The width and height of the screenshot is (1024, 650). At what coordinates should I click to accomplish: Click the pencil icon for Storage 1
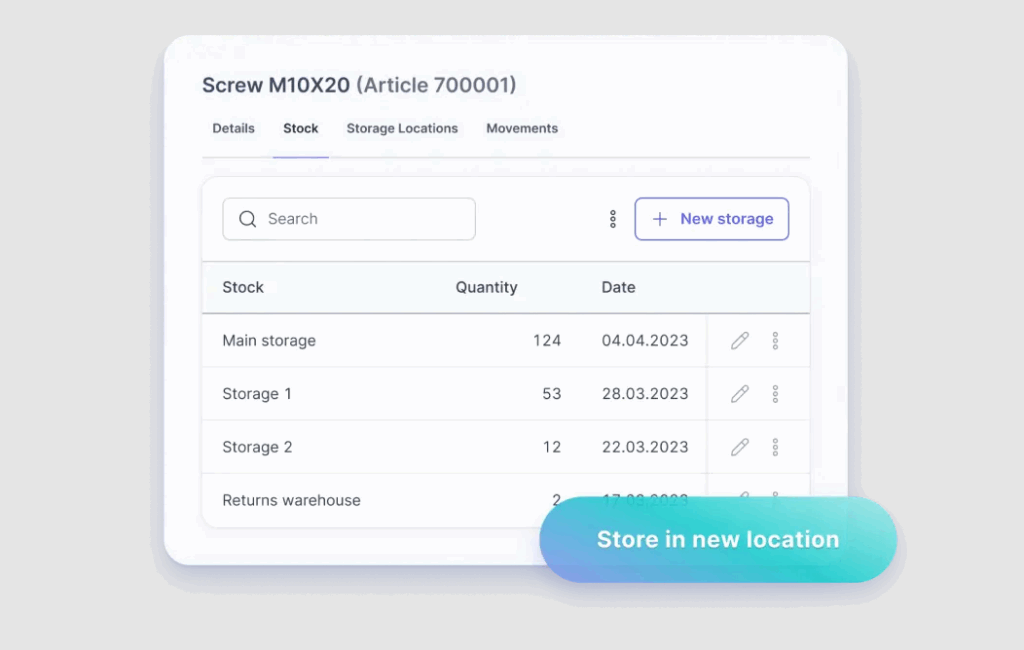pyautogui.click(x=739, y=394)
